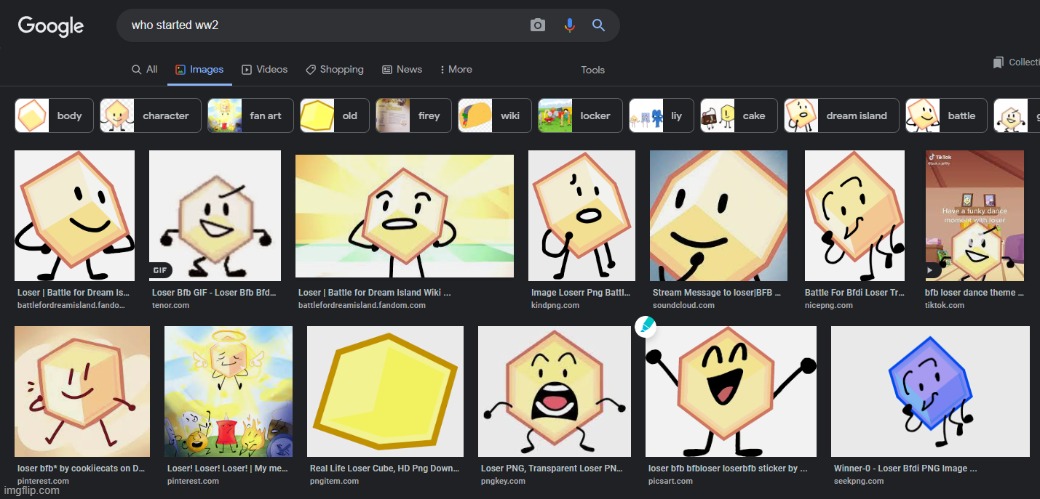The height and width of the screenshot is (499, 1040).
Task: Filter by the 'dream island' chip
Action: click(842, 115)
